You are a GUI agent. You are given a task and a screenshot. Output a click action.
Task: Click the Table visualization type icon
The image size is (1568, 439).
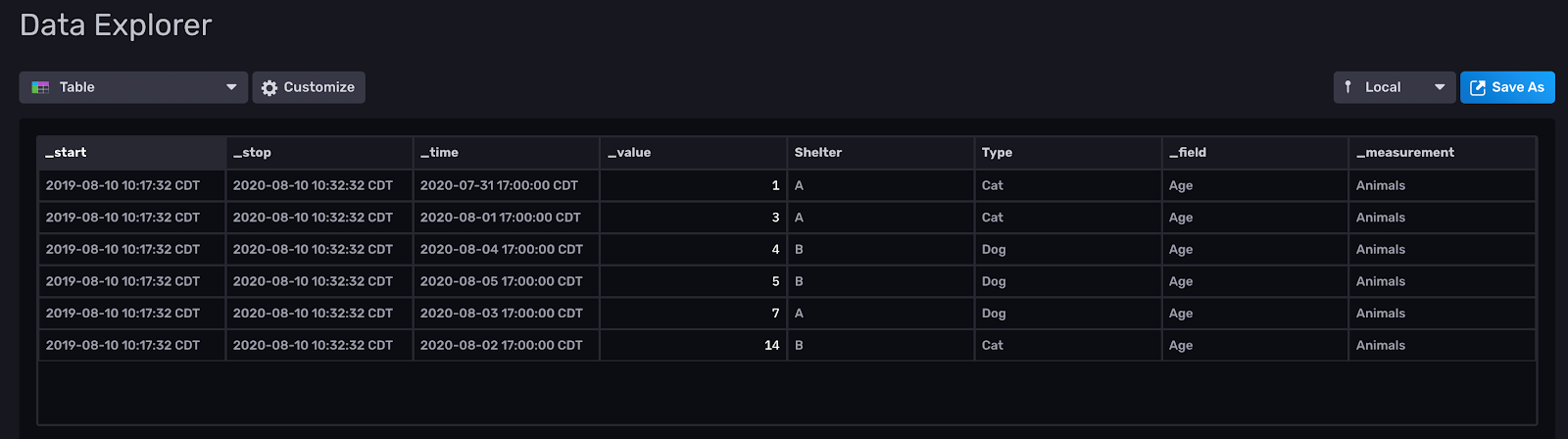(40, 87)
